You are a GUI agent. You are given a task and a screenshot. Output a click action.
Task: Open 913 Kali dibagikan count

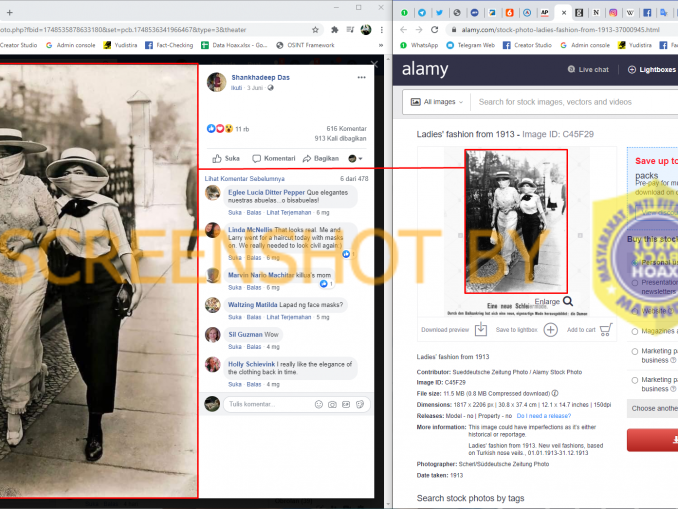click(340, 138)
